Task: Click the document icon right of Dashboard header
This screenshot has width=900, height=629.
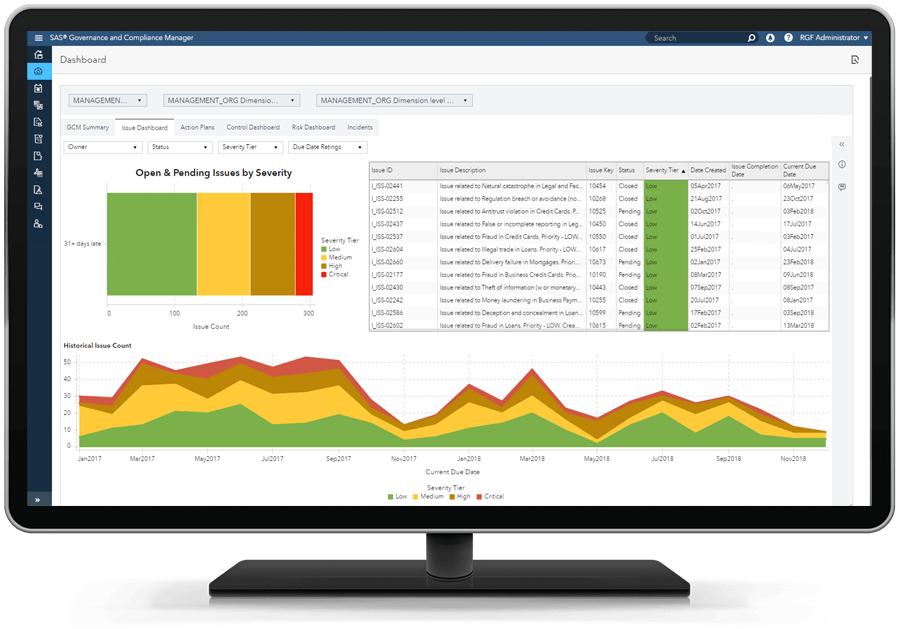Action: click(x=855, y=60)
